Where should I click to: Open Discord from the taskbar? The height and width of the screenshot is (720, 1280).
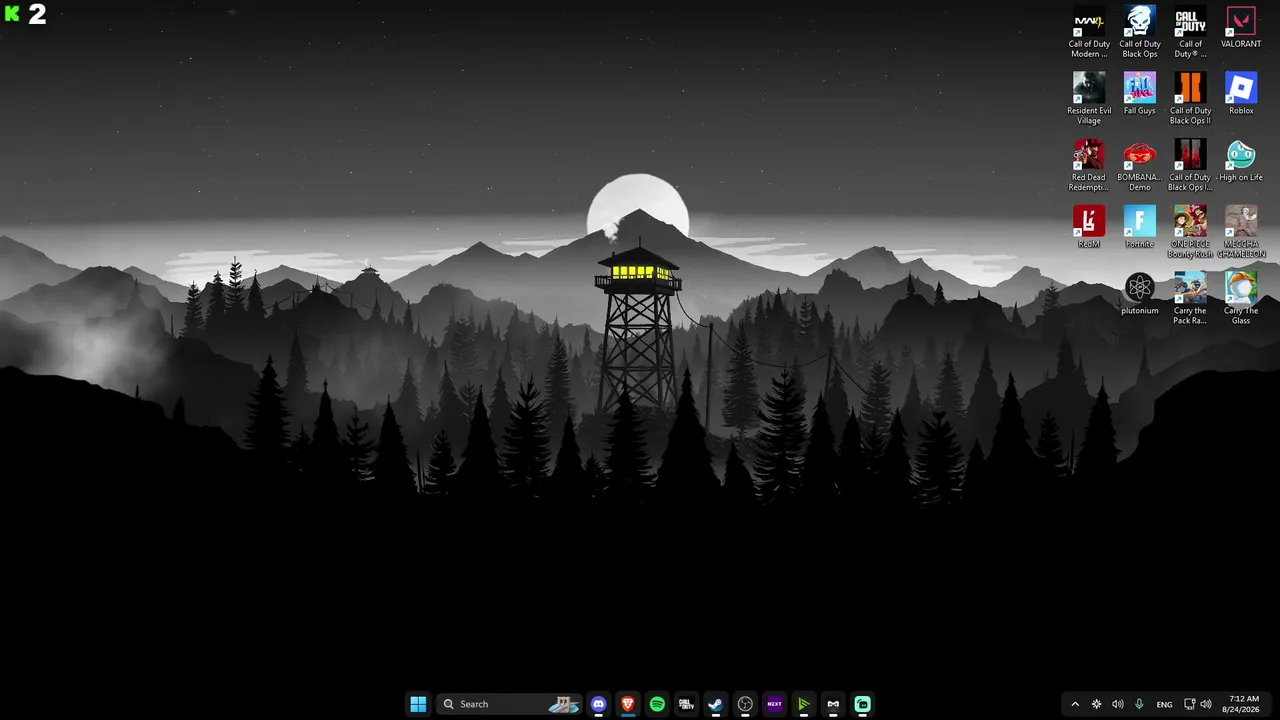click(599, 704)
